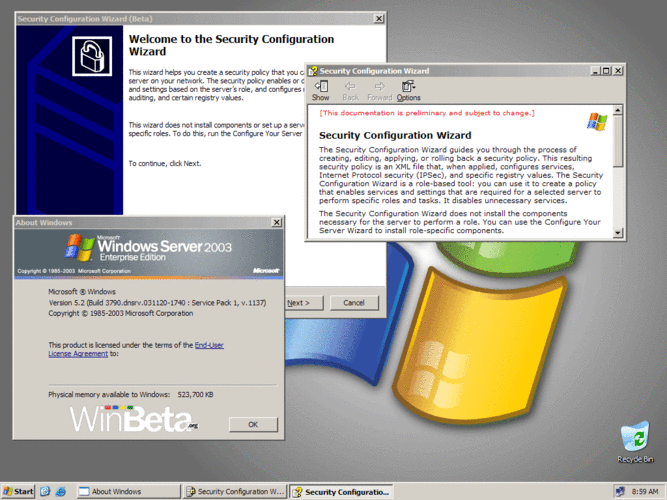Click the Forward arrow in help toolbar
The width and height of the screenshot is (667, 500).
click(x=379, y=91)
